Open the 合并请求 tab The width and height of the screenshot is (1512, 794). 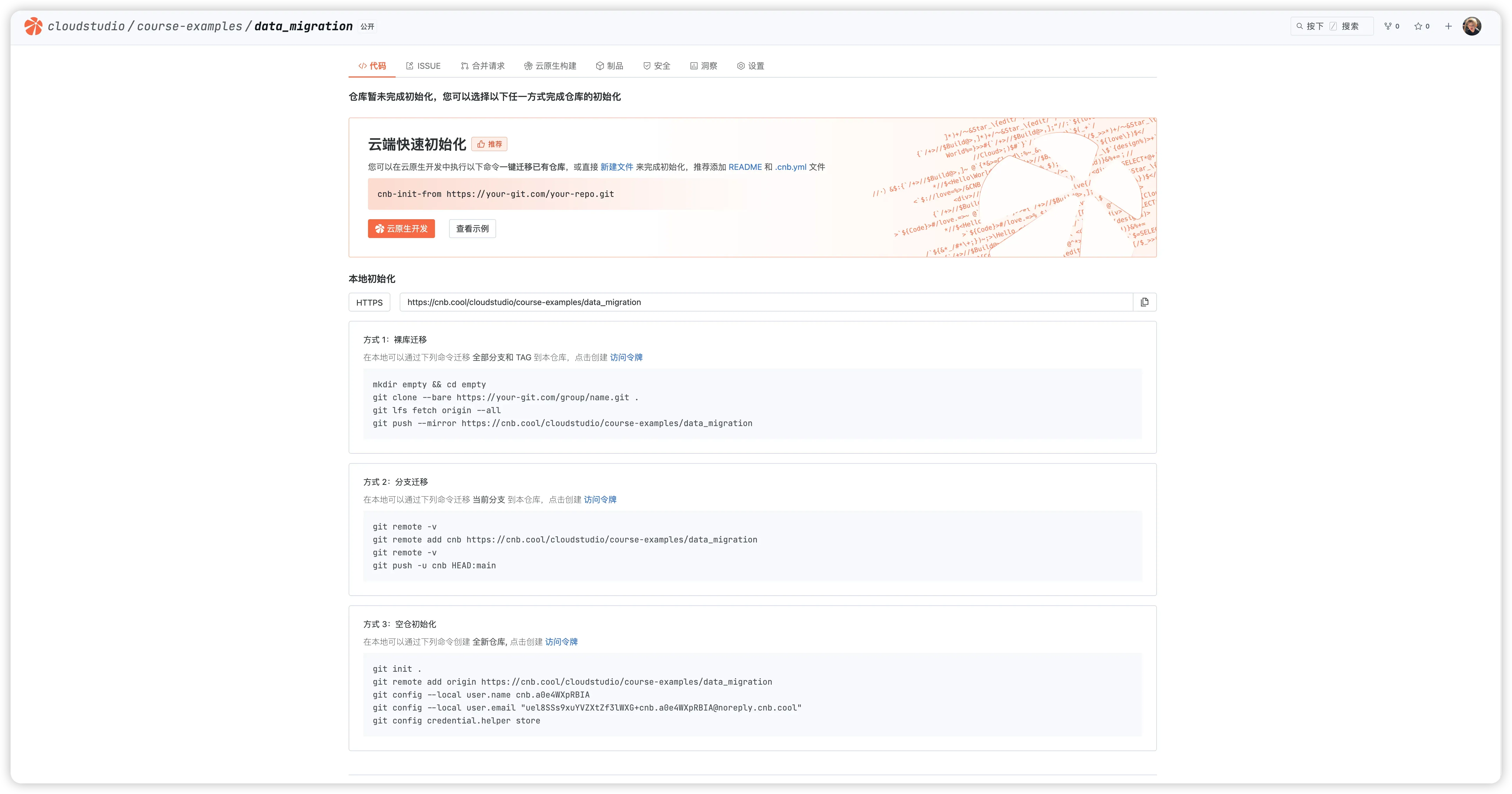[483, 66]
